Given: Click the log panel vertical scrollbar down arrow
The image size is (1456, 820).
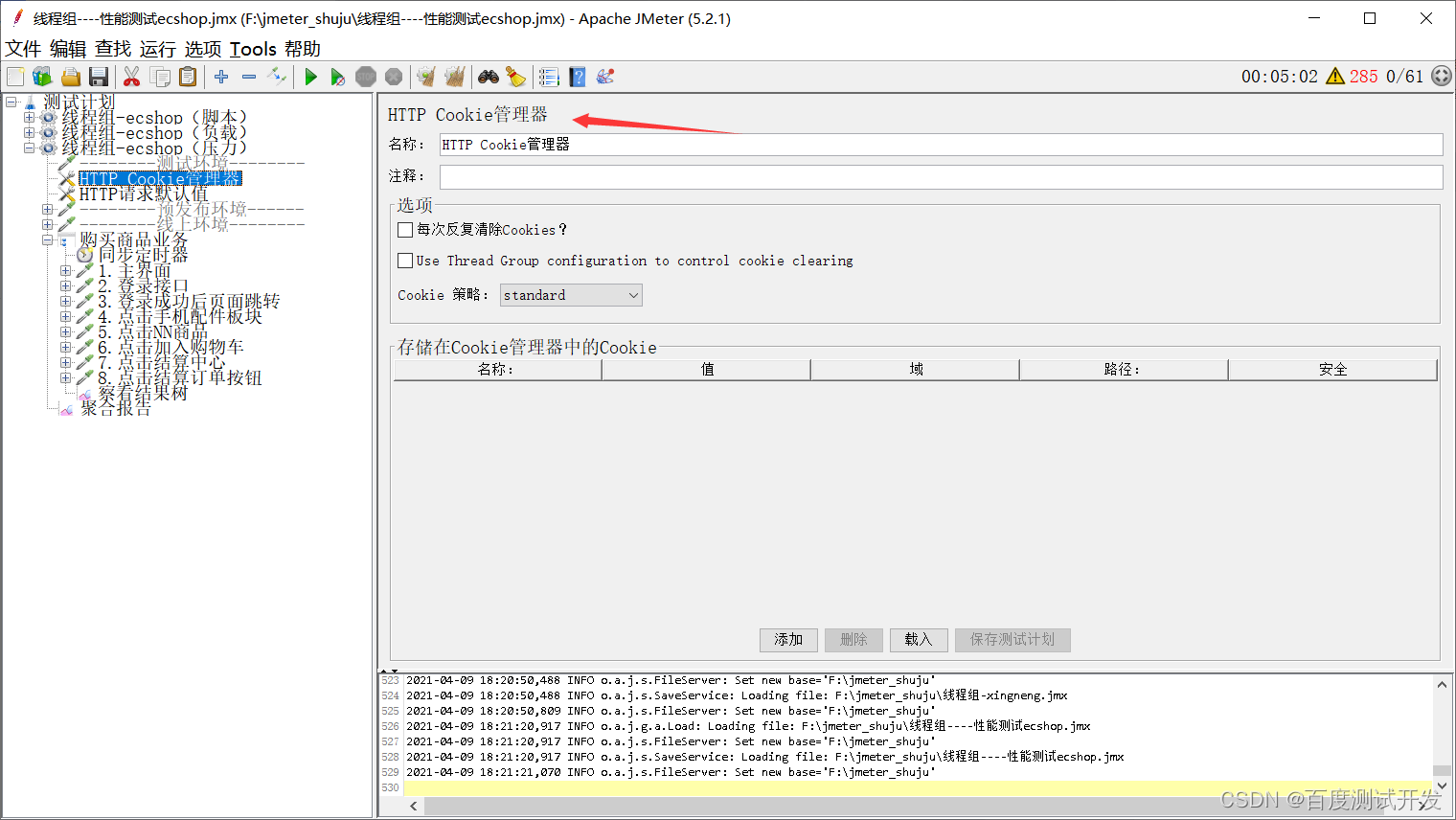Looking at the screenshot, I should point(1442,786).
